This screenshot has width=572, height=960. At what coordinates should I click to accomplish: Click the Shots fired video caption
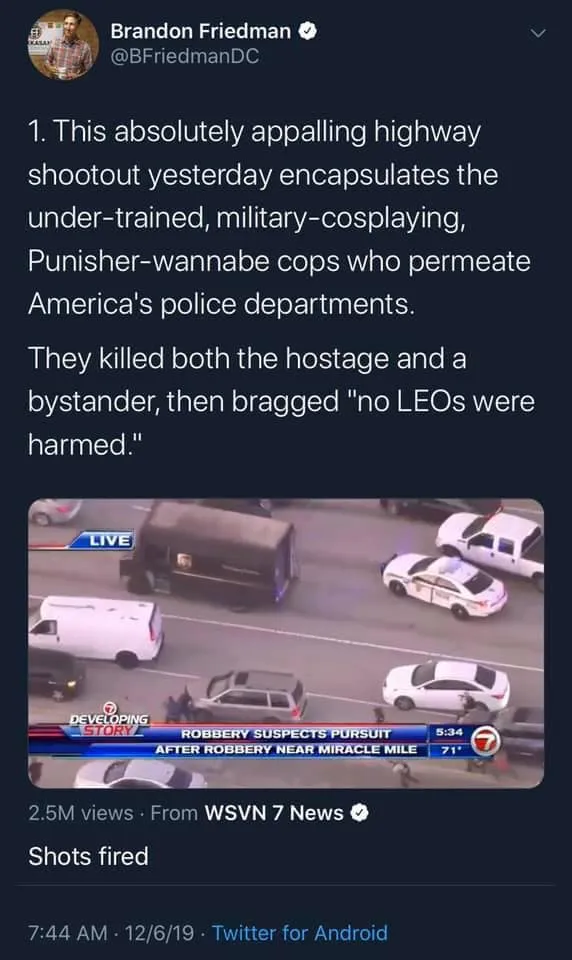tap(88, 856)
